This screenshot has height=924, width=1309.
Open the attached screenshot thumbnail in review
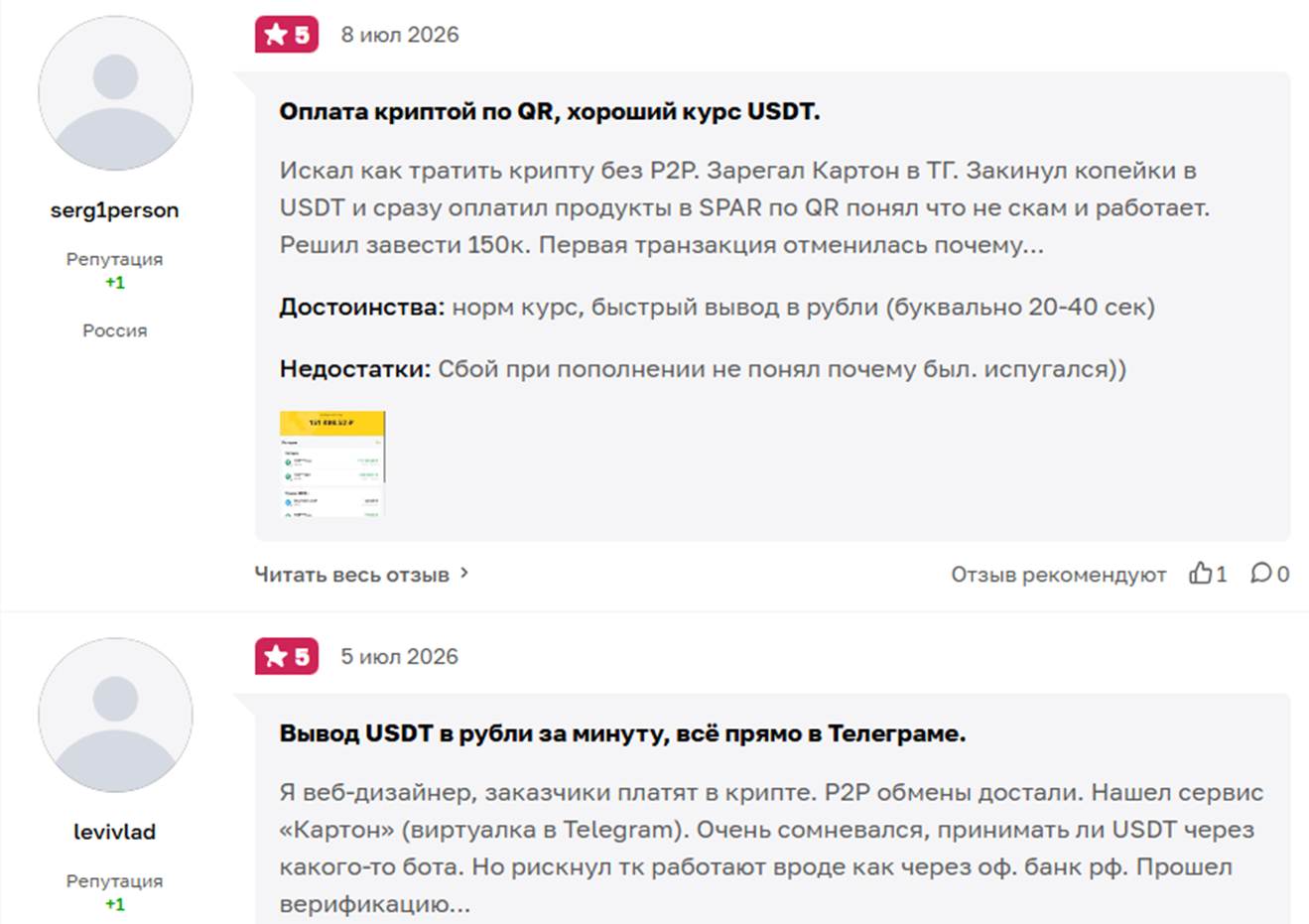332,463
